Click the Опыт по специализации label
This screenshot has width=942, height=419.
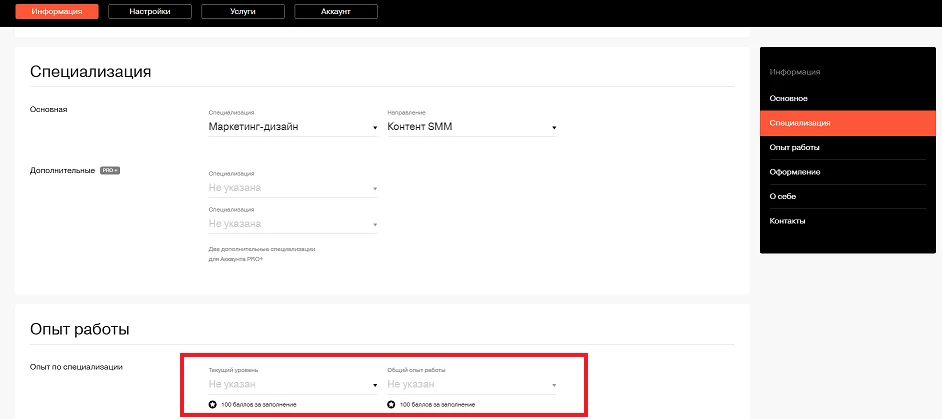click(76, 367)
